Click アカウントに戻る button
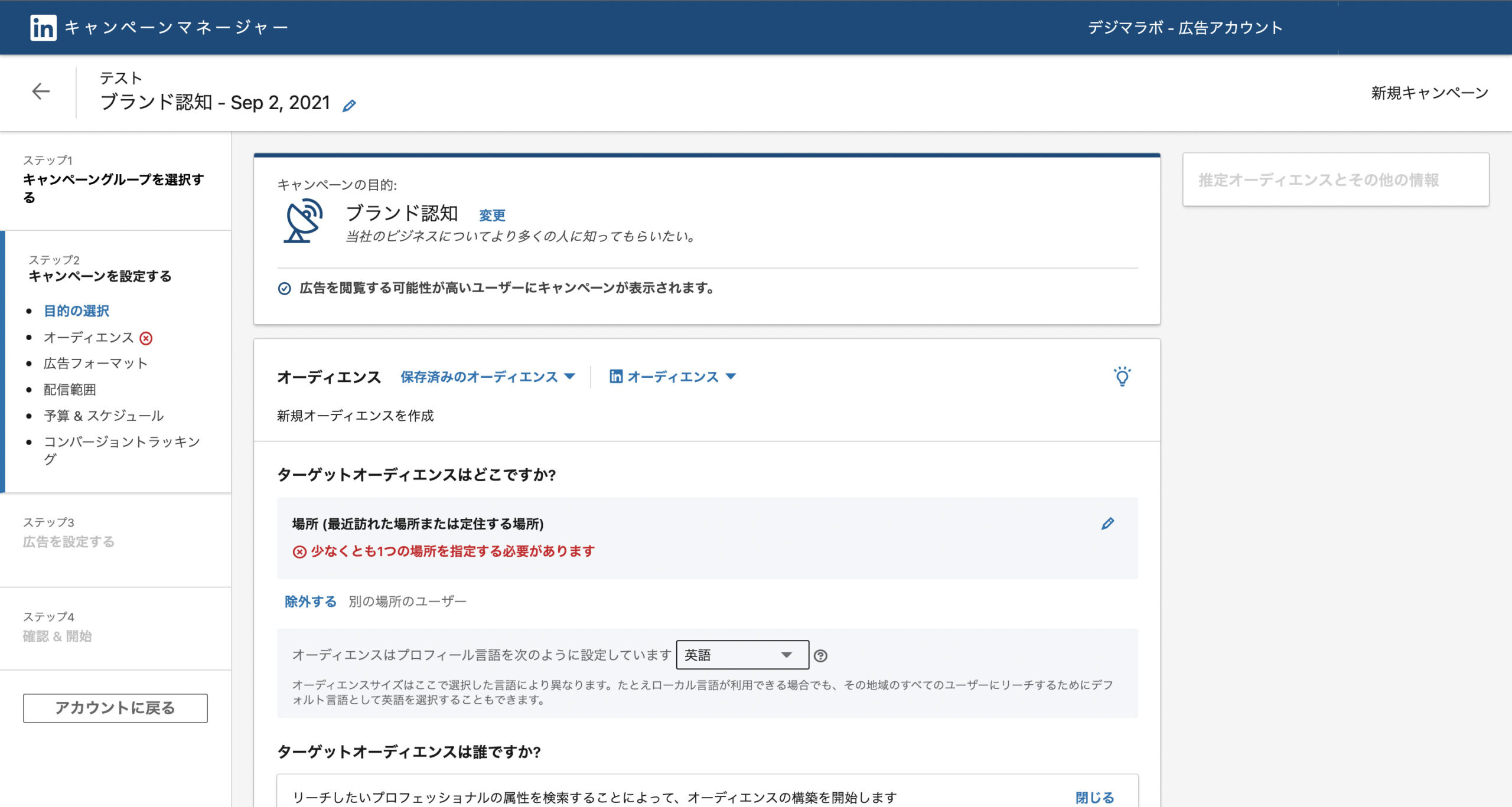This screenshot has height=807, width=1512. pos(115,708)
